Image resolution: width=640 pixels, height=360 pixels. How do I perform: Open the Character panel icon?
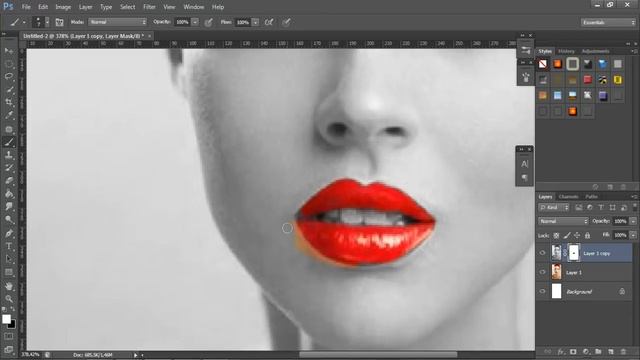[x=525, y=164]
